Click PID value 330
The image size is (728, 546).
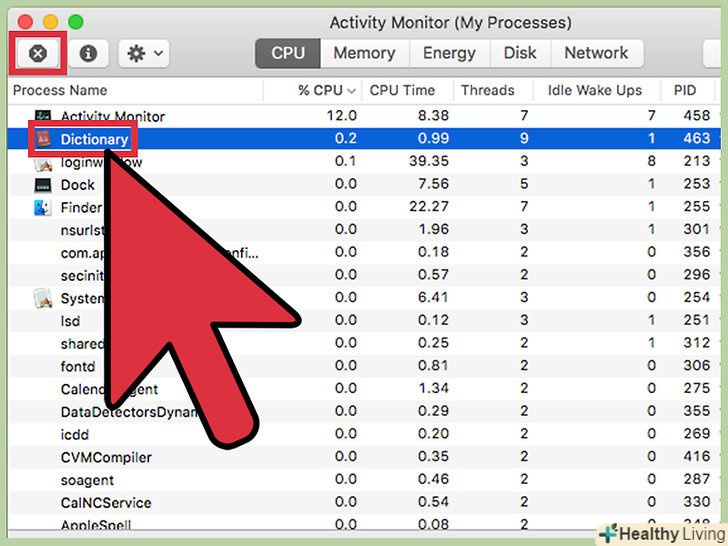696,502
